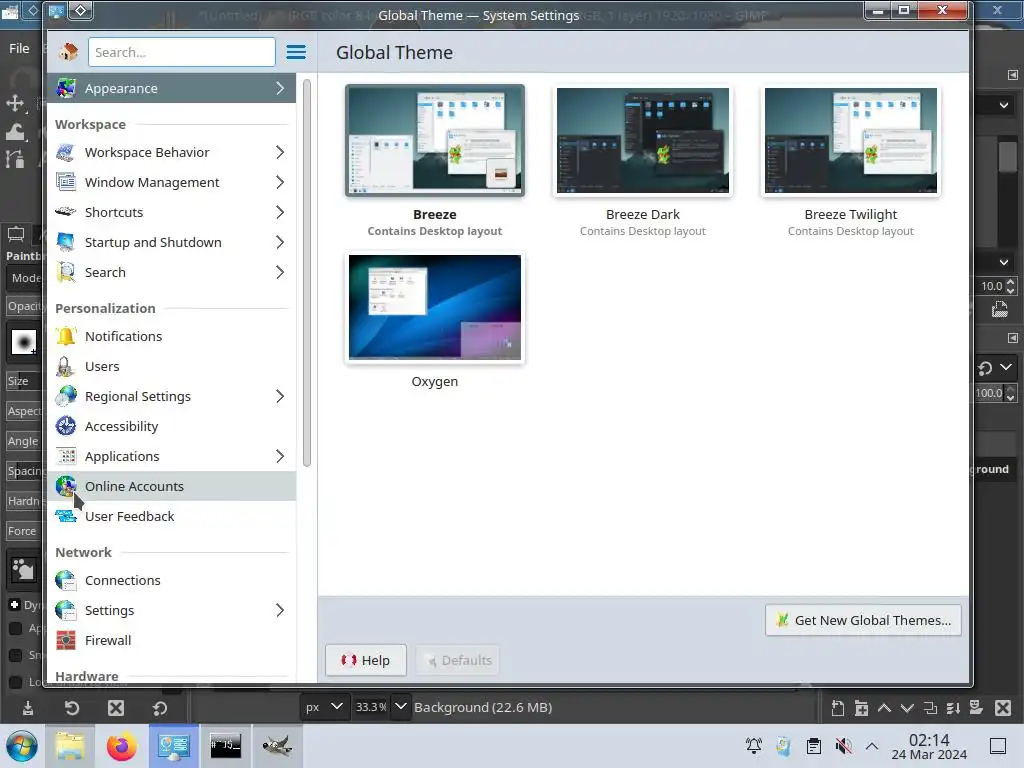Select the Breeze Twilight theme thumbnail

click(x=850, y=140)
